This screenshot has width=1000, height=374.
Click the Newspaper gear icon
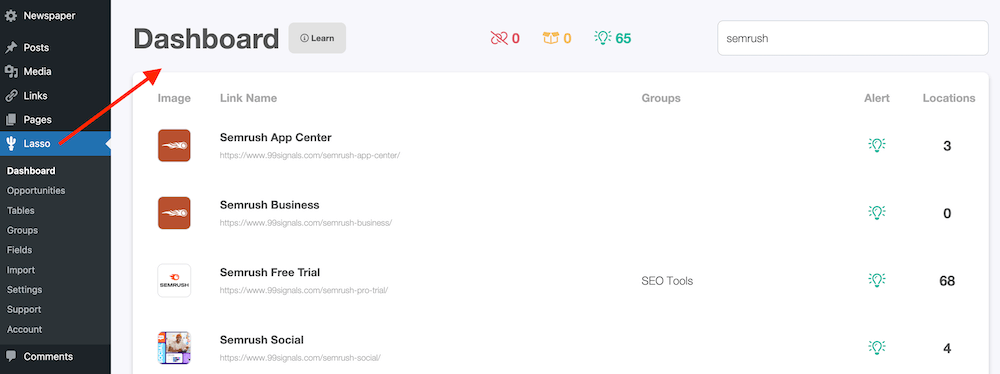[x=11, y=16]
